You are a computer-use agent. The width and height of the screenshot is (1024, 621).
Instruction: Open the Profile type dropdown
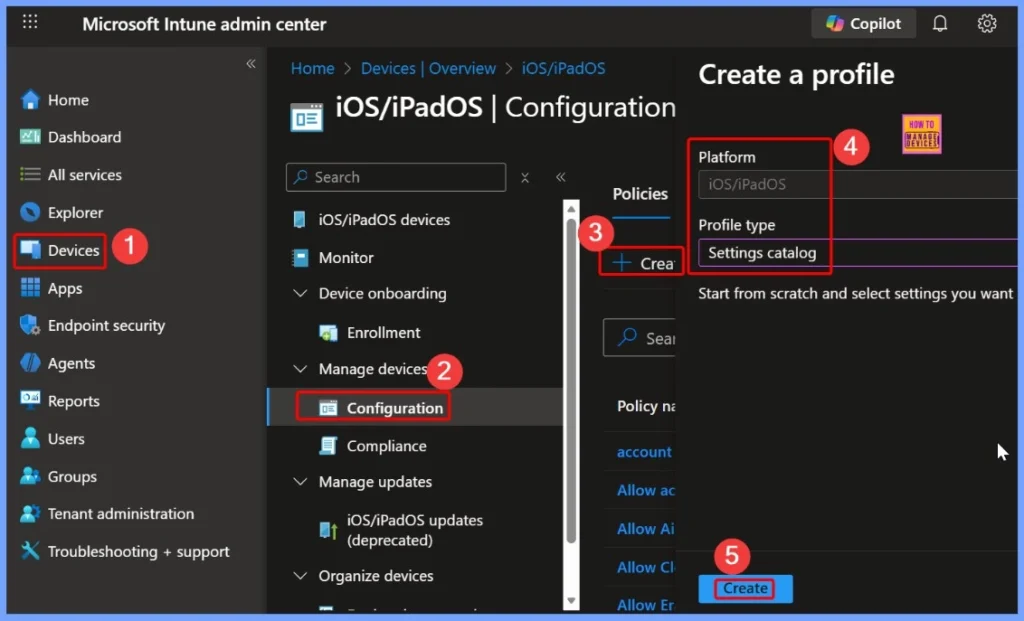(x=763, y=253)
